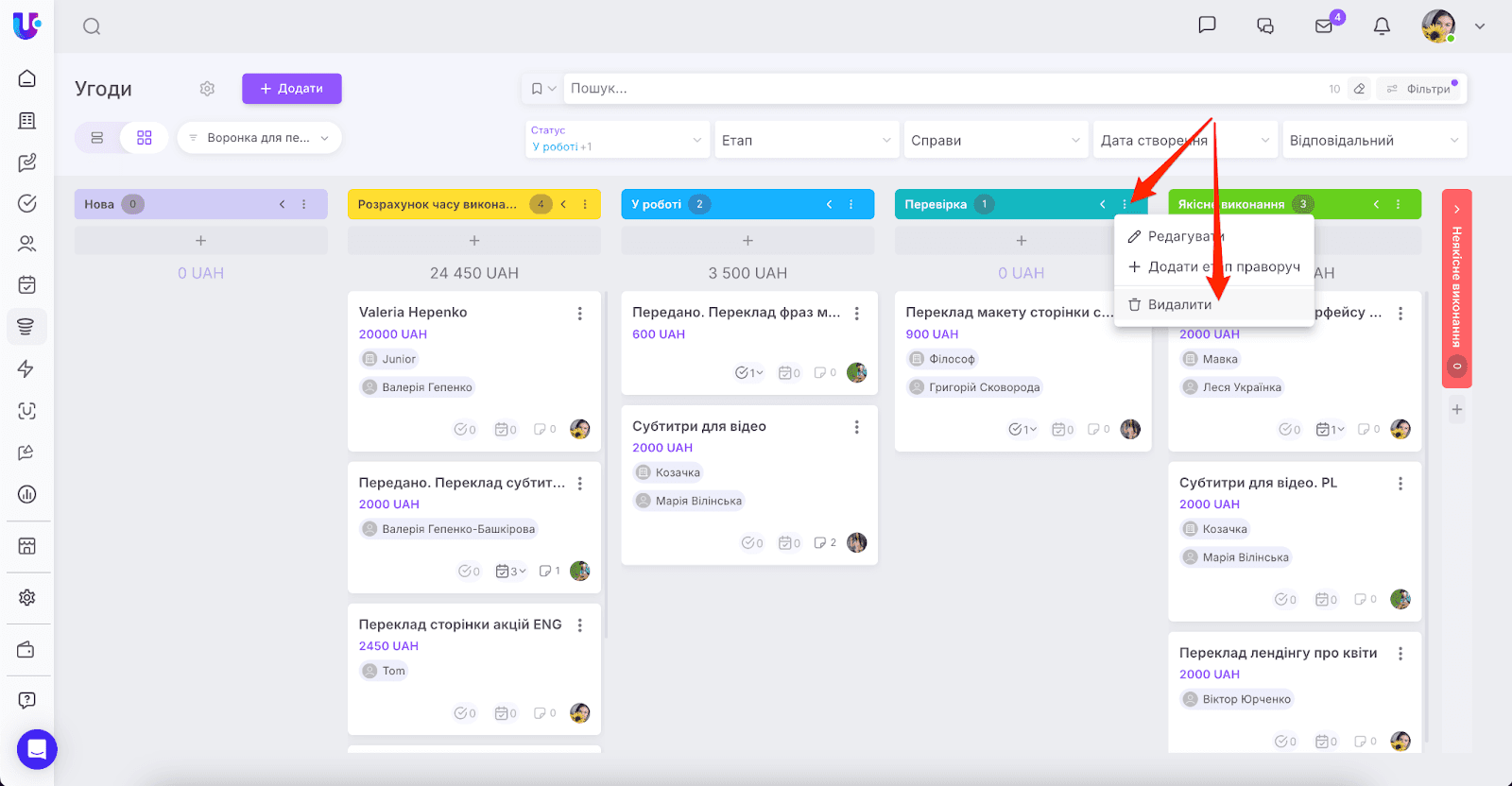Open the chat bubble icon in header

tap(1207, 26)
